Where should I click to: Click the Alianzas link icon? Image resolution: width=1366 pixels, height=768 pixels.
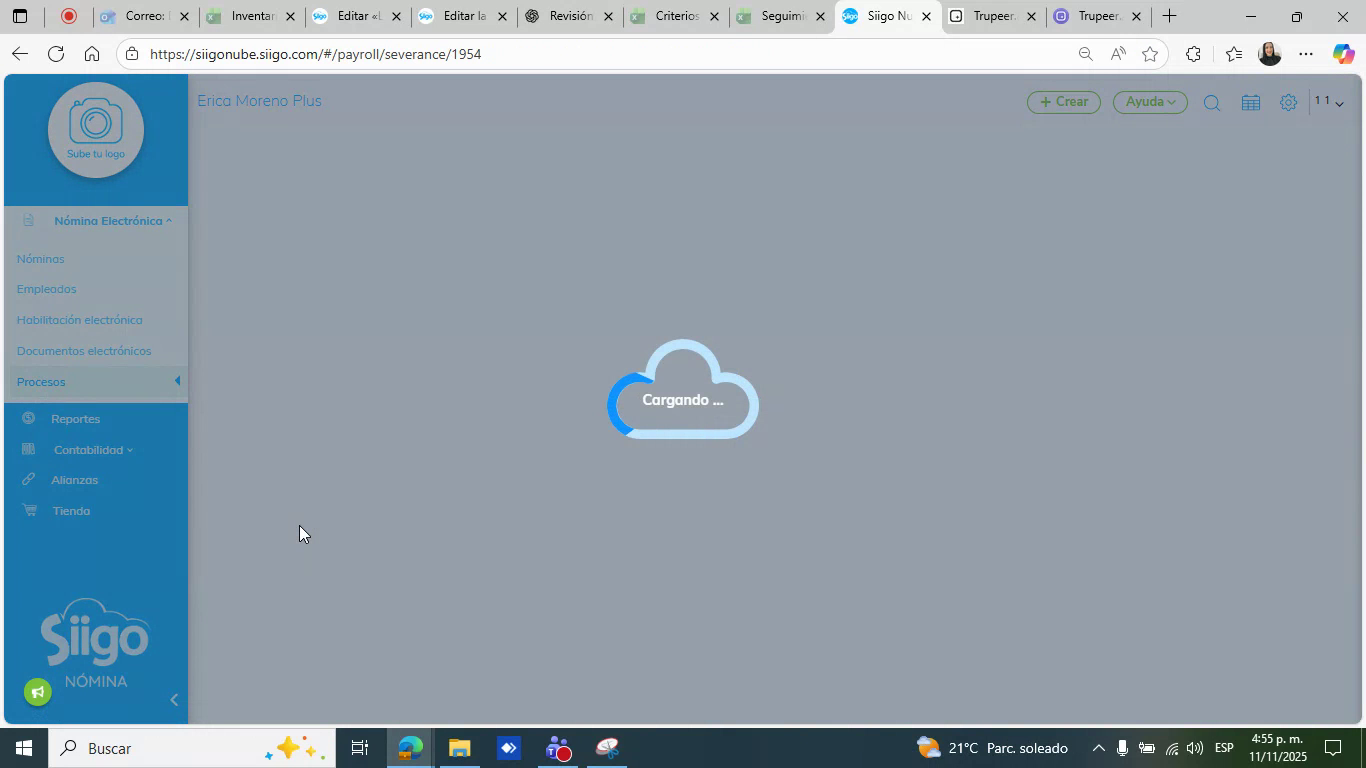pyautogui.click(x=29, y=480)
